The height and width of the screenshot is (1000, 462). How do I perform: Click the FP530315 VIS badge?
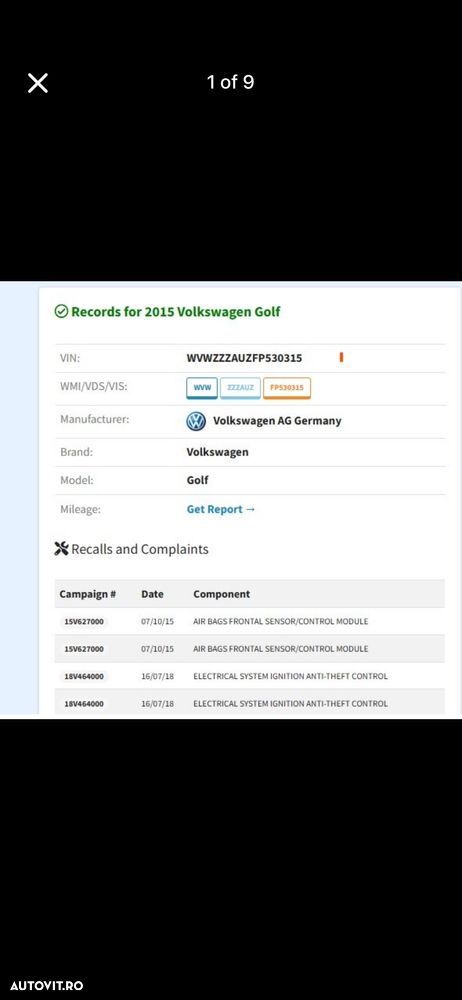(x=287, y=388)
